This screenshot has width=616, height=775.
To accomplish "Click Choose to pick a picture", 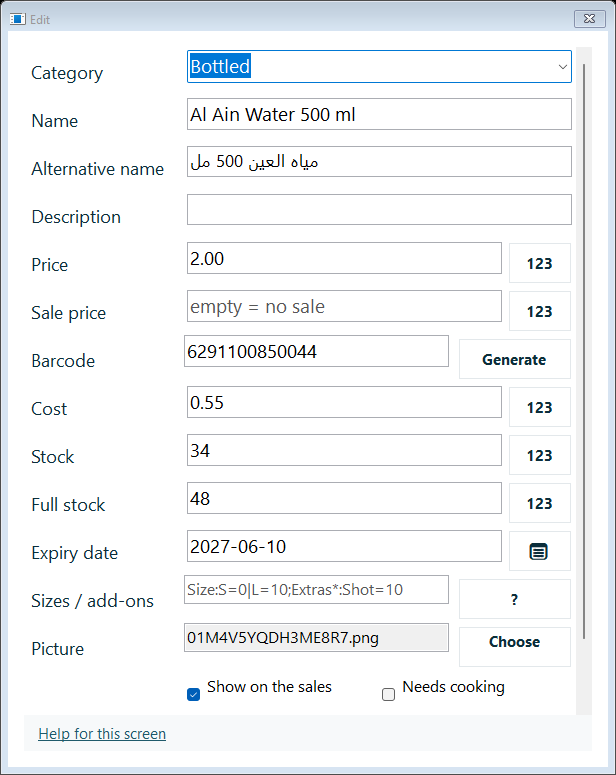I will pos(515,647).
